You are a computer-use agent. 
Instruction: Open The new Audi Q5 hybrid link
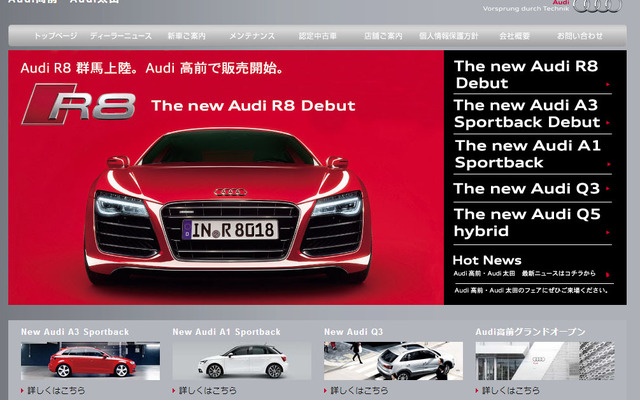point(527,222)
